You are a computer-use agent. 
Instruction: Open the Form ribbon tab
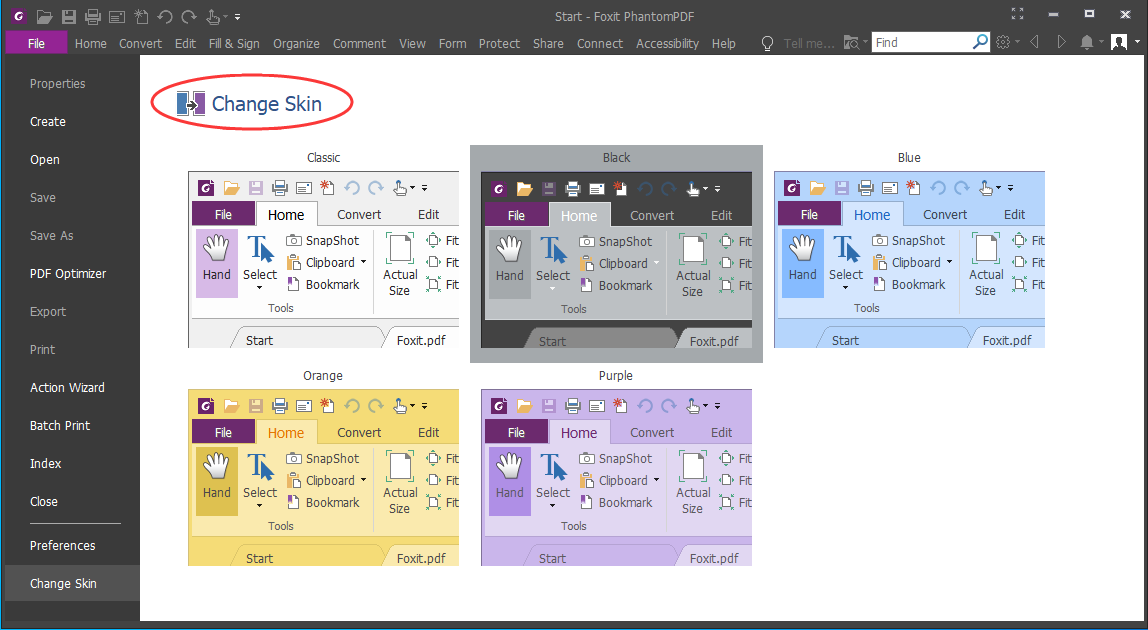452,43
